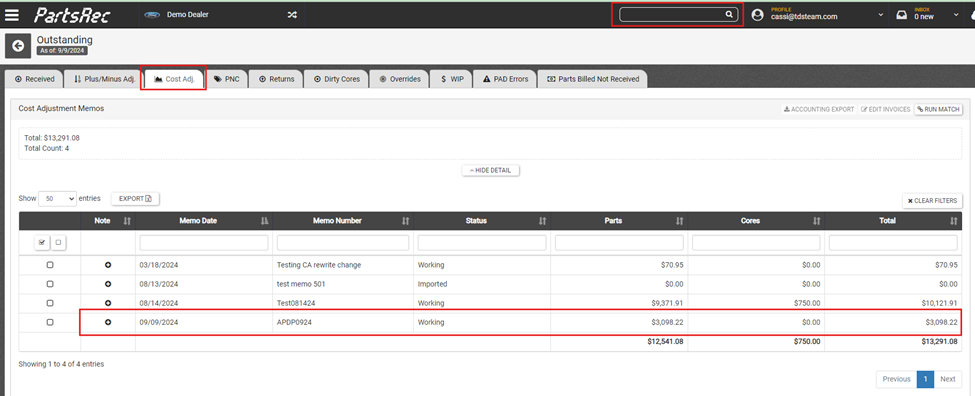
Task: Sort by Status column arrows
Action: pos(542,221)
